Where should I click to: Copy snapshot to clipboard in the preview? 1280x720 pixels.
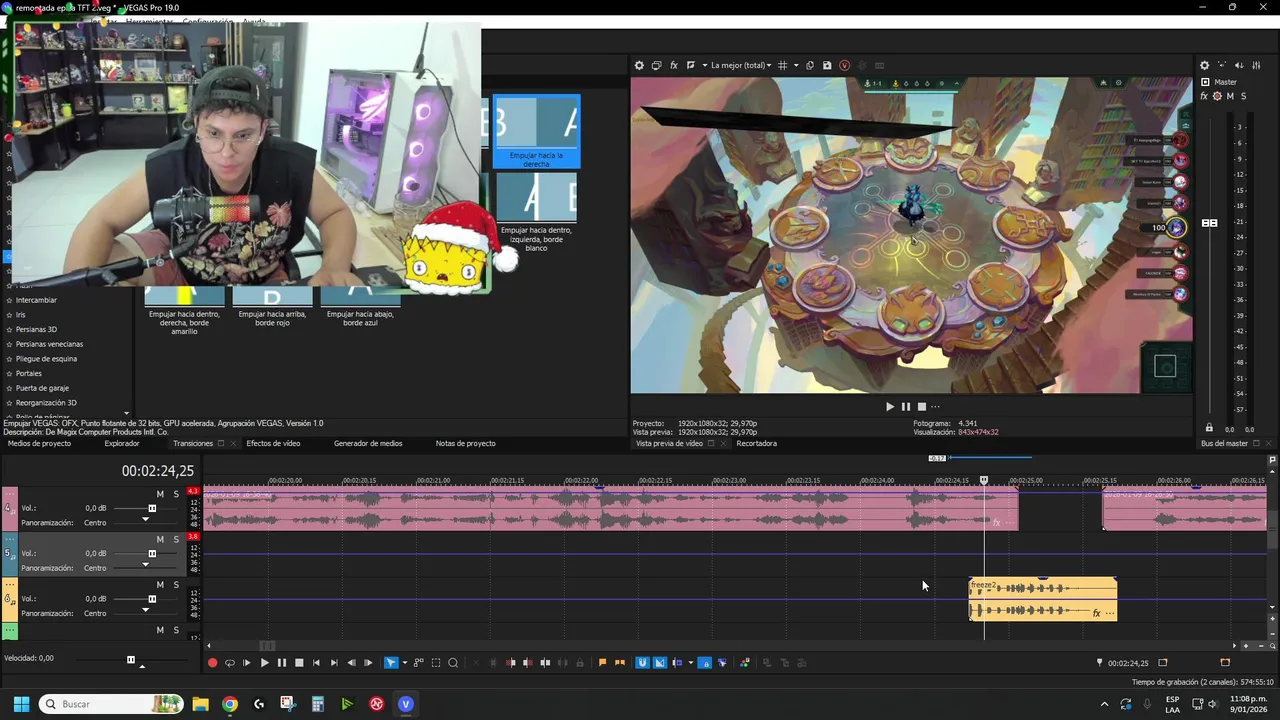(810, 65)
